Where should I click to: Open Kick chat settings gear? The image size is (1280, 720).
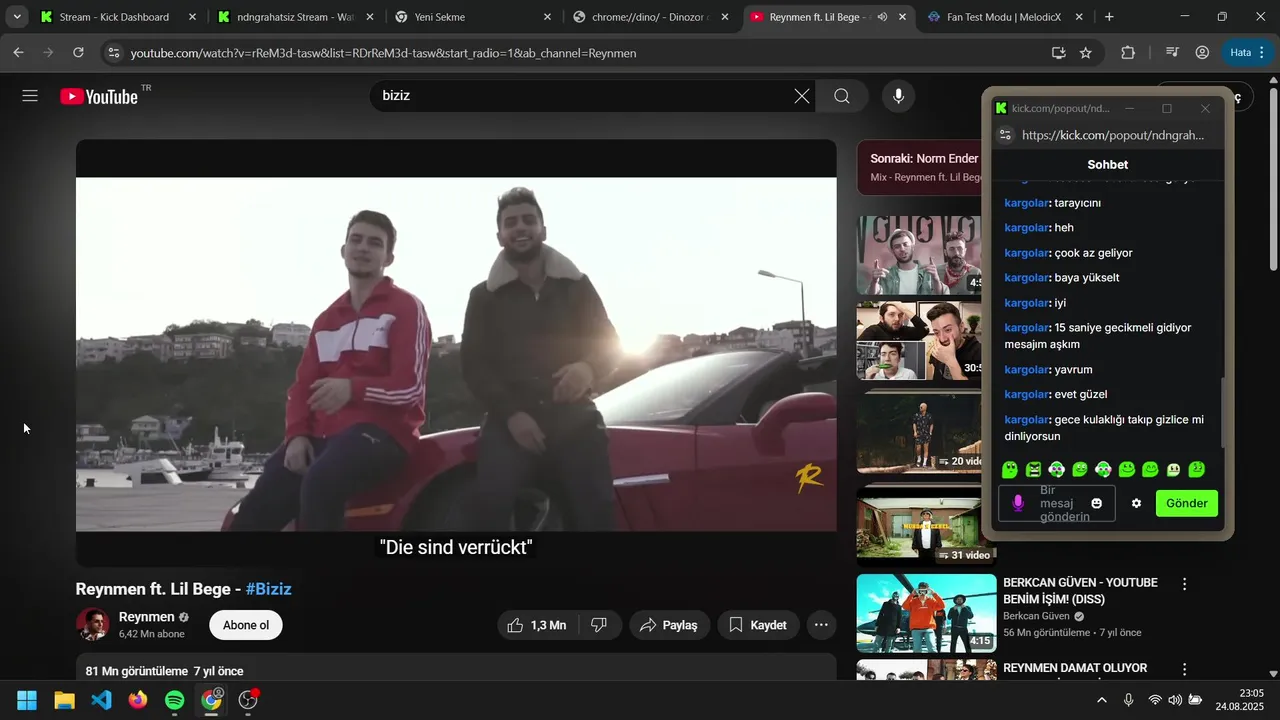pyautogui.click(x=1136, y=503)
